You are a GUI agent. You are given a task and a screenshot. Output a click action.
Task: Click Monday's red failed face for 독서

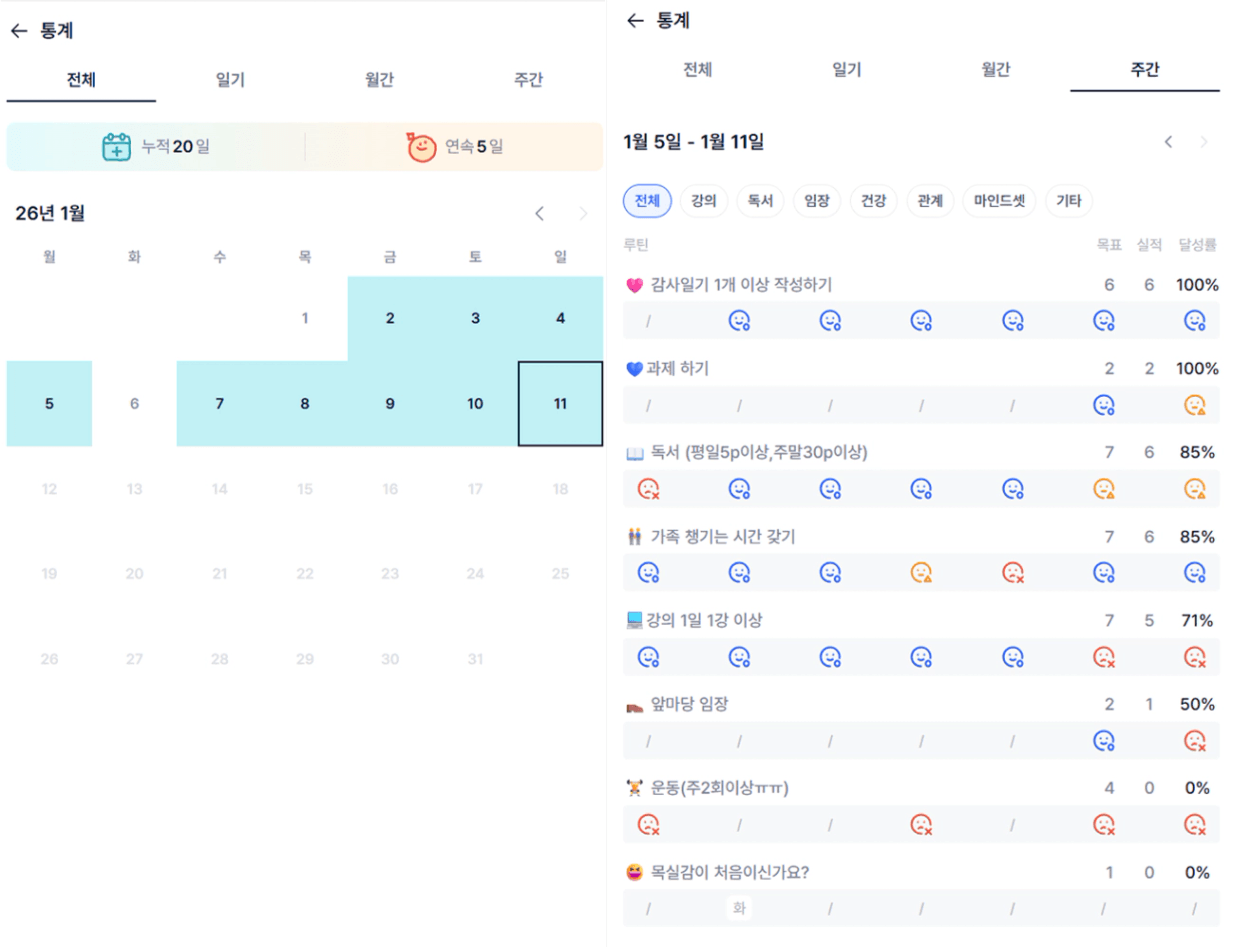(x=649, y=489)
